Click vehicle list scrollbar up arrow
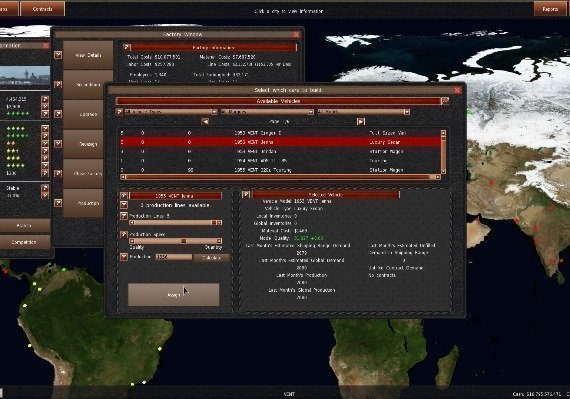This screenshot has height=399, width=570. click(x=443, y=133)
